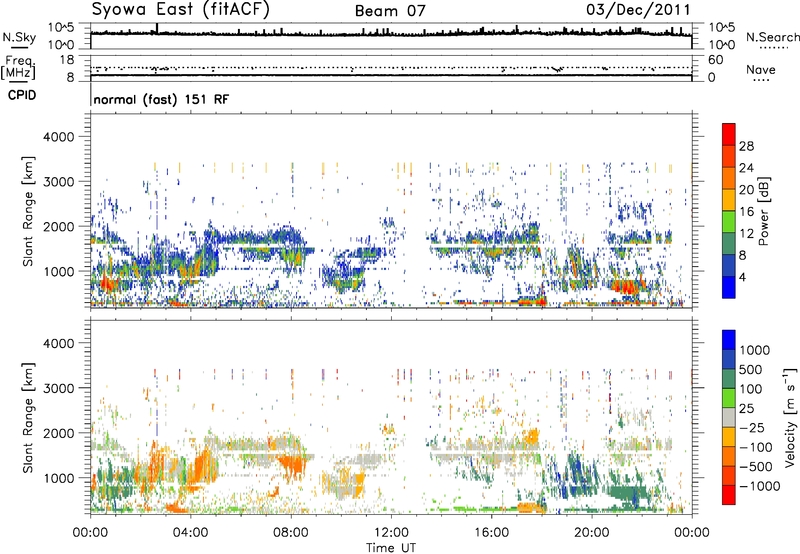
Task: Select 'Slant Range [km]' label of power panel
Action: point(28,211)
